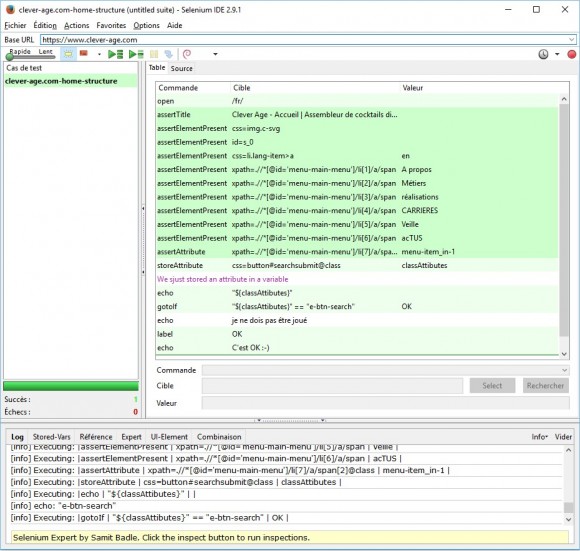Open the Stored-Vars tab
Viewport: 580px width, 551px height.
point(51,437)
